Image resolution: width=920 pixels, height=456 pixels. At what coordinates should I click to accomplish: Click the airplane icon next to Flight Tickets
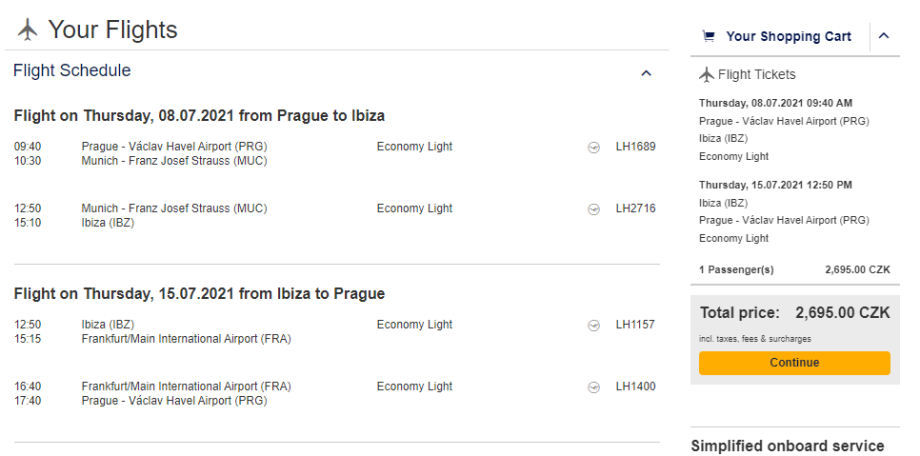coord(706,74)
